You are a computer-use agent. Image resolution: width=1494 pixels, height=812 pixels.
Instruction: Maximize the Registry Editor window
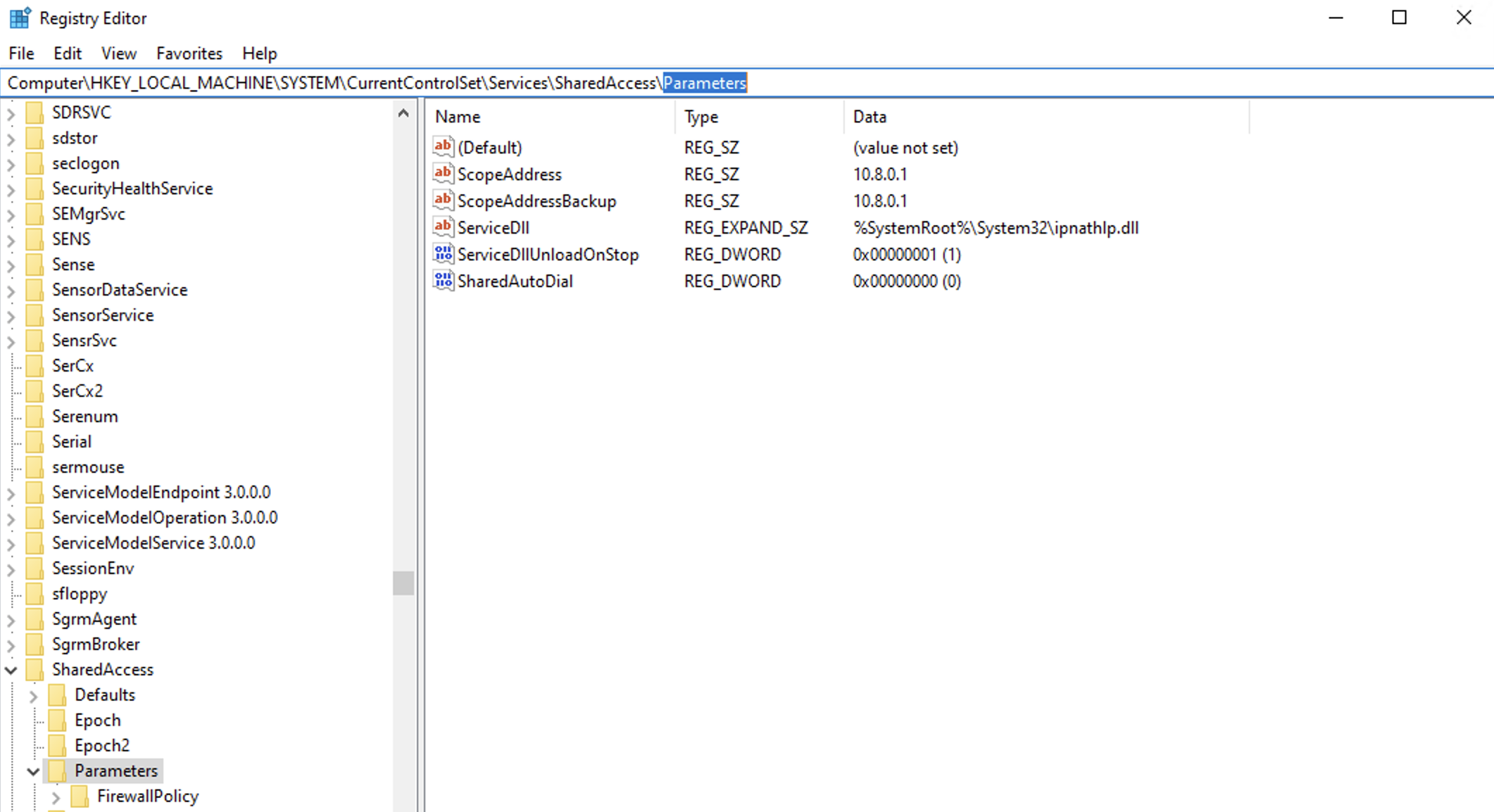(x=1400, y=18)
